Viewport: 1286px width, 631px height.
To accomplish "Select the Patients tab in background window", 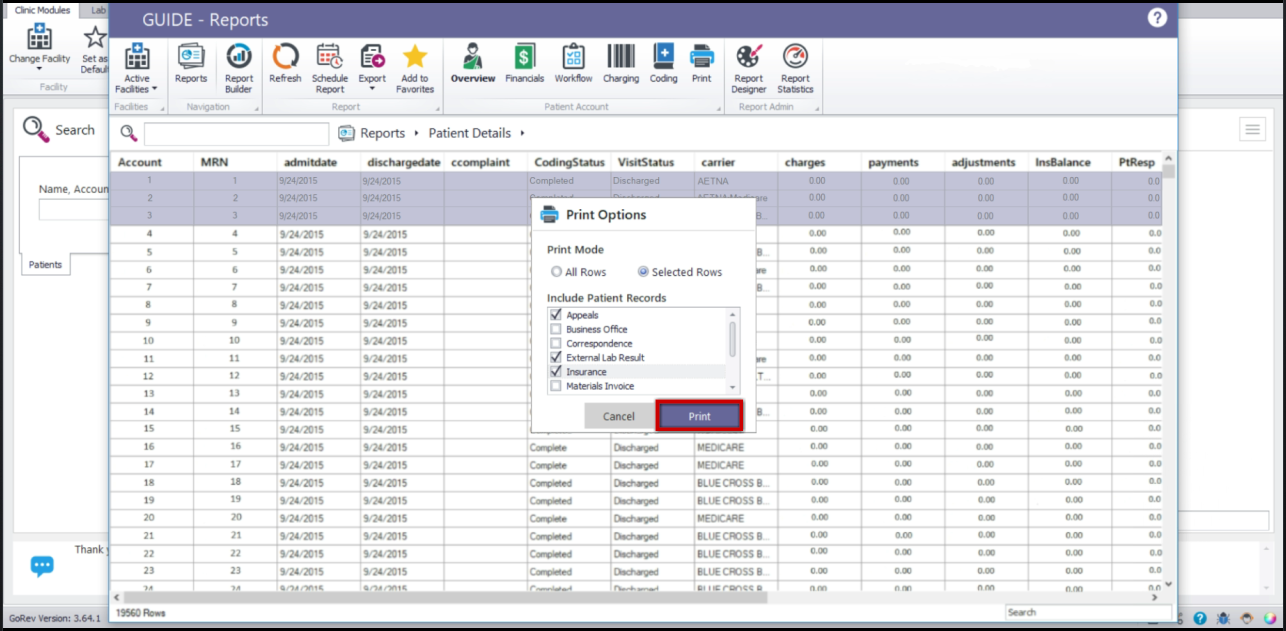I will point(45,264).
